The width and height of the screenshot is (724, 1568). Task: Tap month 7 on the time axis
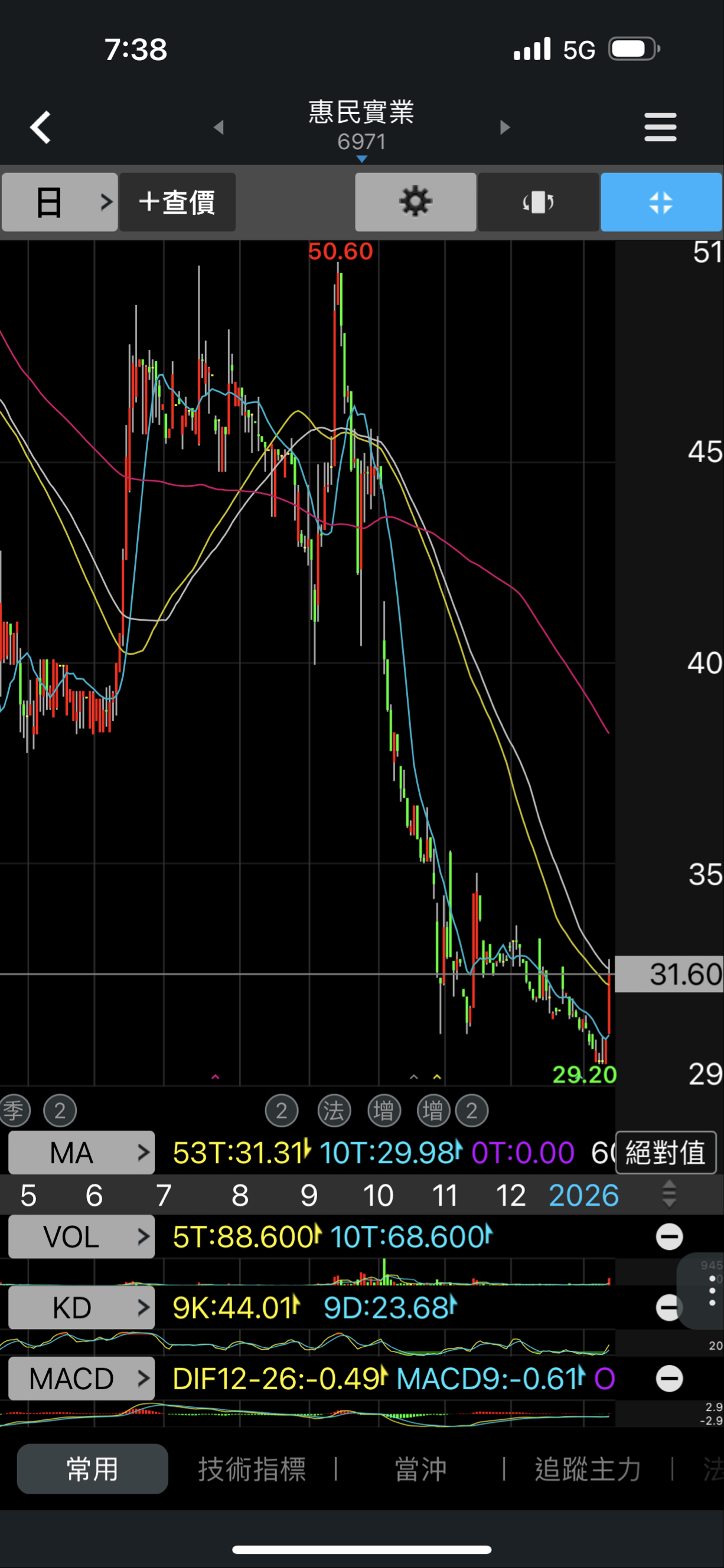click(x=163, y=1195)
